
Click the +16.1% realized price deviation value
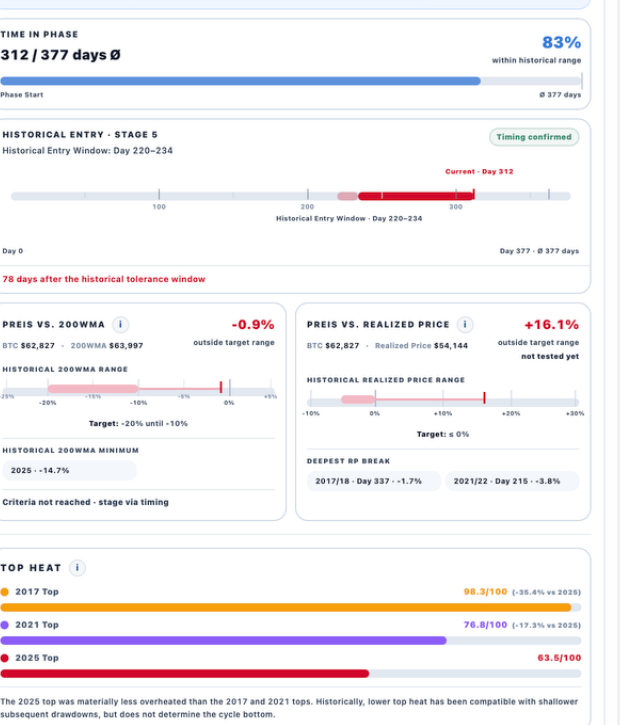(x=551, y=325)
